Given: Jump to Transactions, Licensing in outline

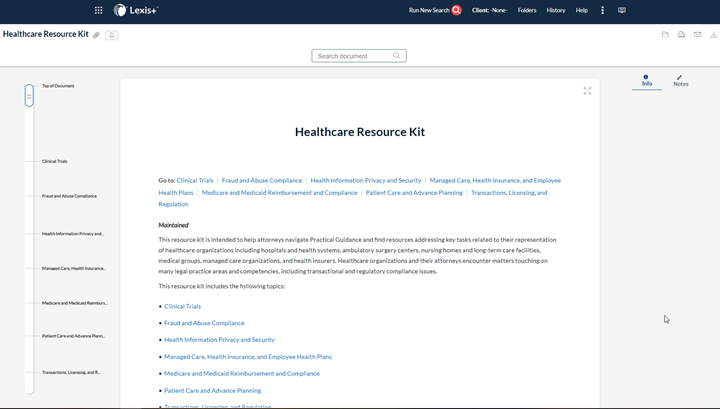Looking at the screenshot, I should pos(71,372).
